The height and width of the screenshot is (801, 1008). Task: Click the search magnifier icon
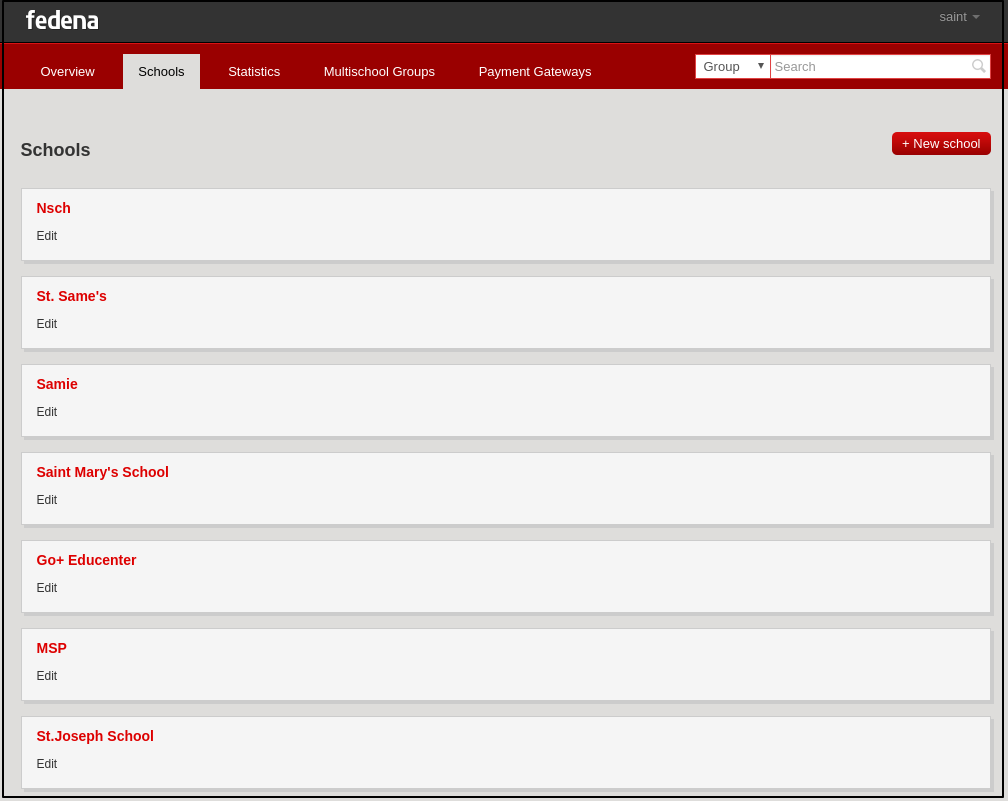(978, 66)
